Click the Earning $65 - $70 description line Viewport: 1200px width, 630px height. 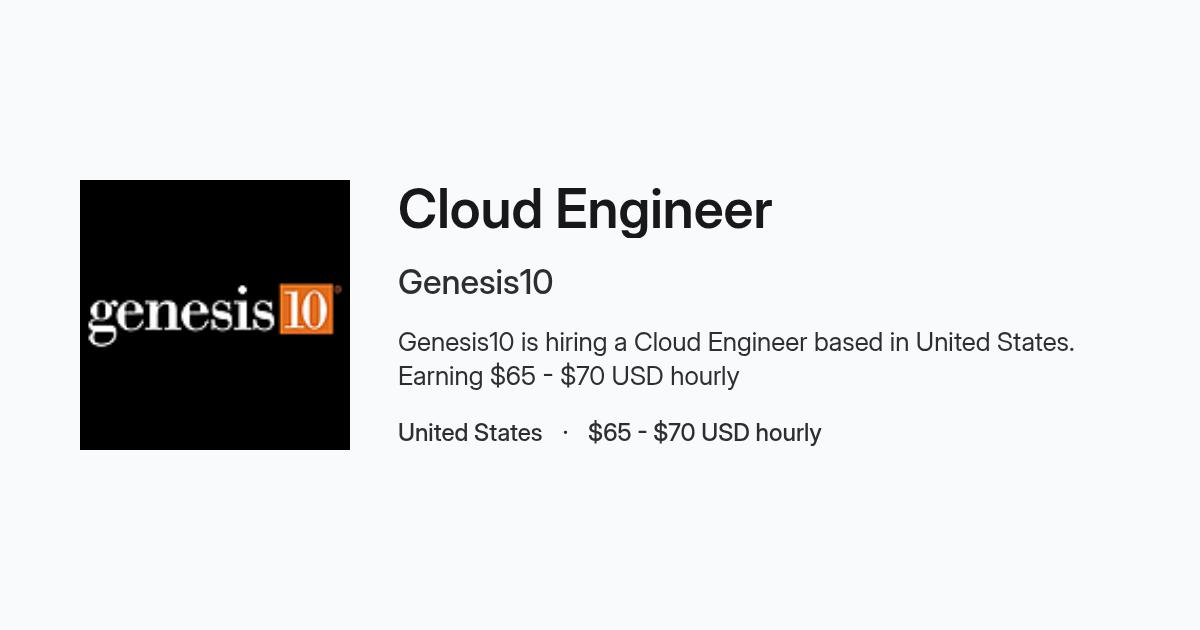568,376
